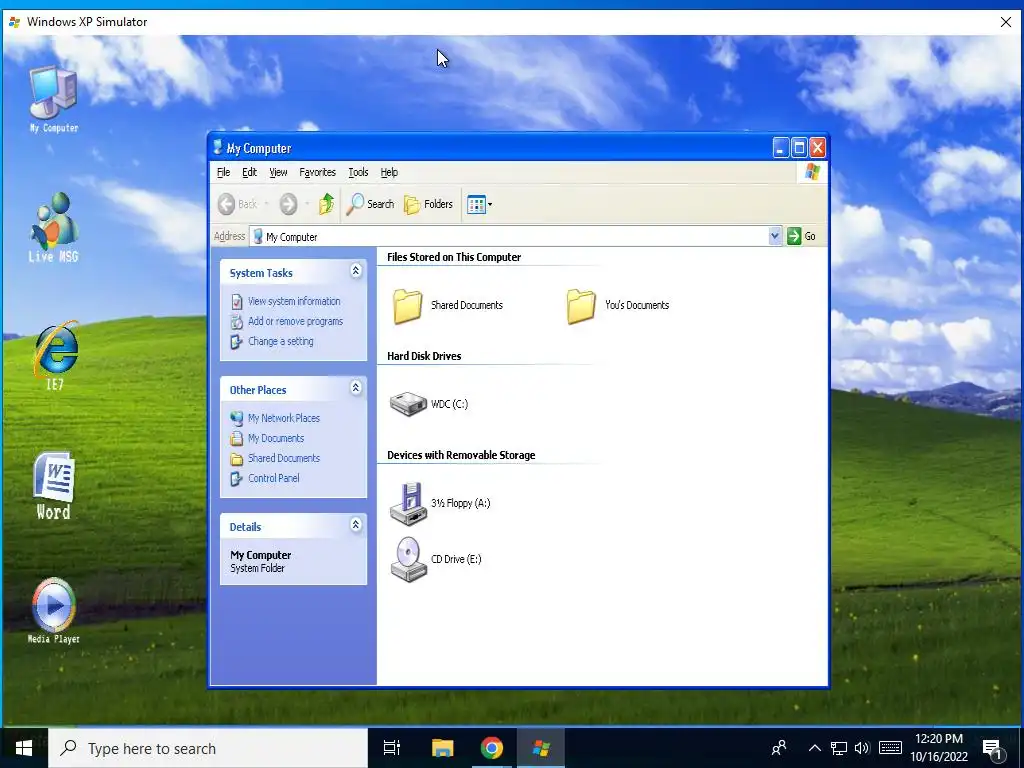Select the WDC (C:) hard drive

click(429, 404)
